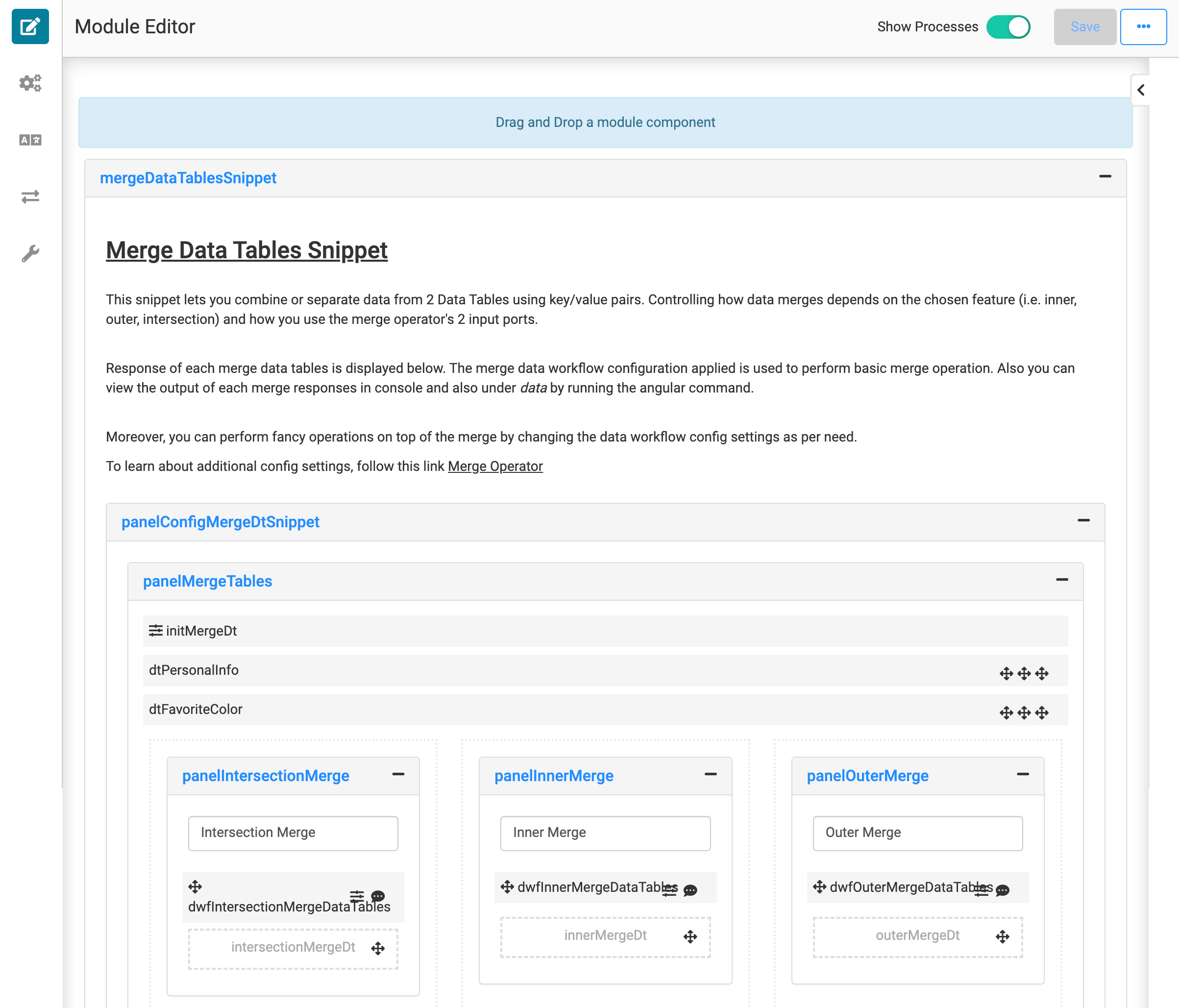This screenshot has height=1008, width=1179.
Task: Open the mergeDataTablesSnippet panel link
Action: click(188, 178)
